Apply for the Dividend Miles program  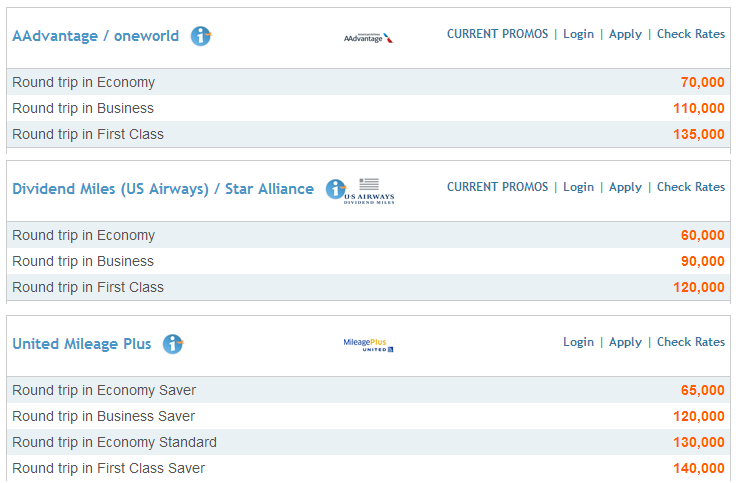(x=625, y=187)
